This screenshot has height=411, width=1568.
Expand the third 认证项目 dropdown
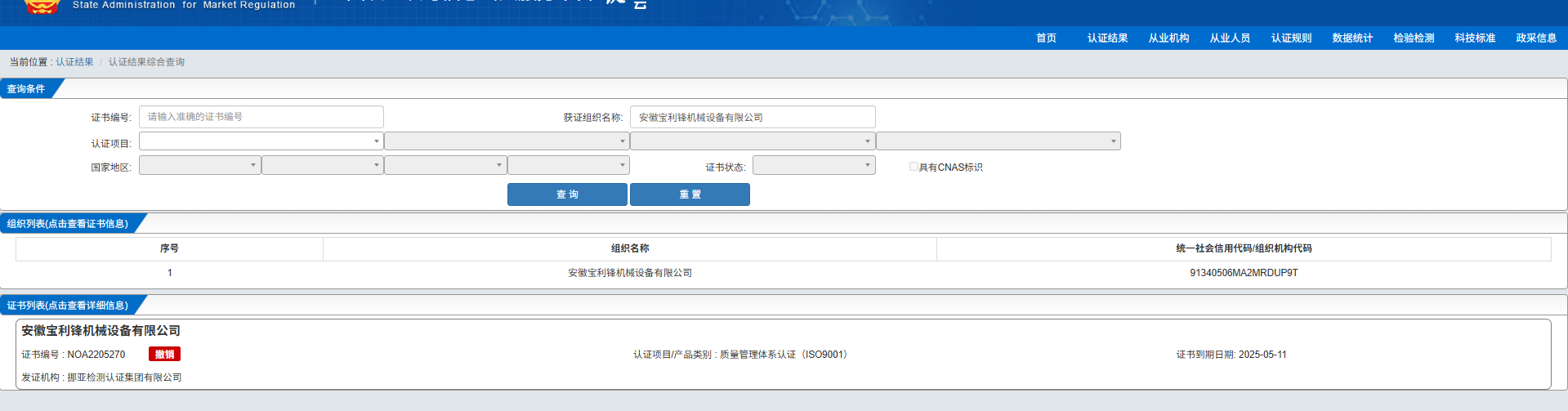(753, 141)
